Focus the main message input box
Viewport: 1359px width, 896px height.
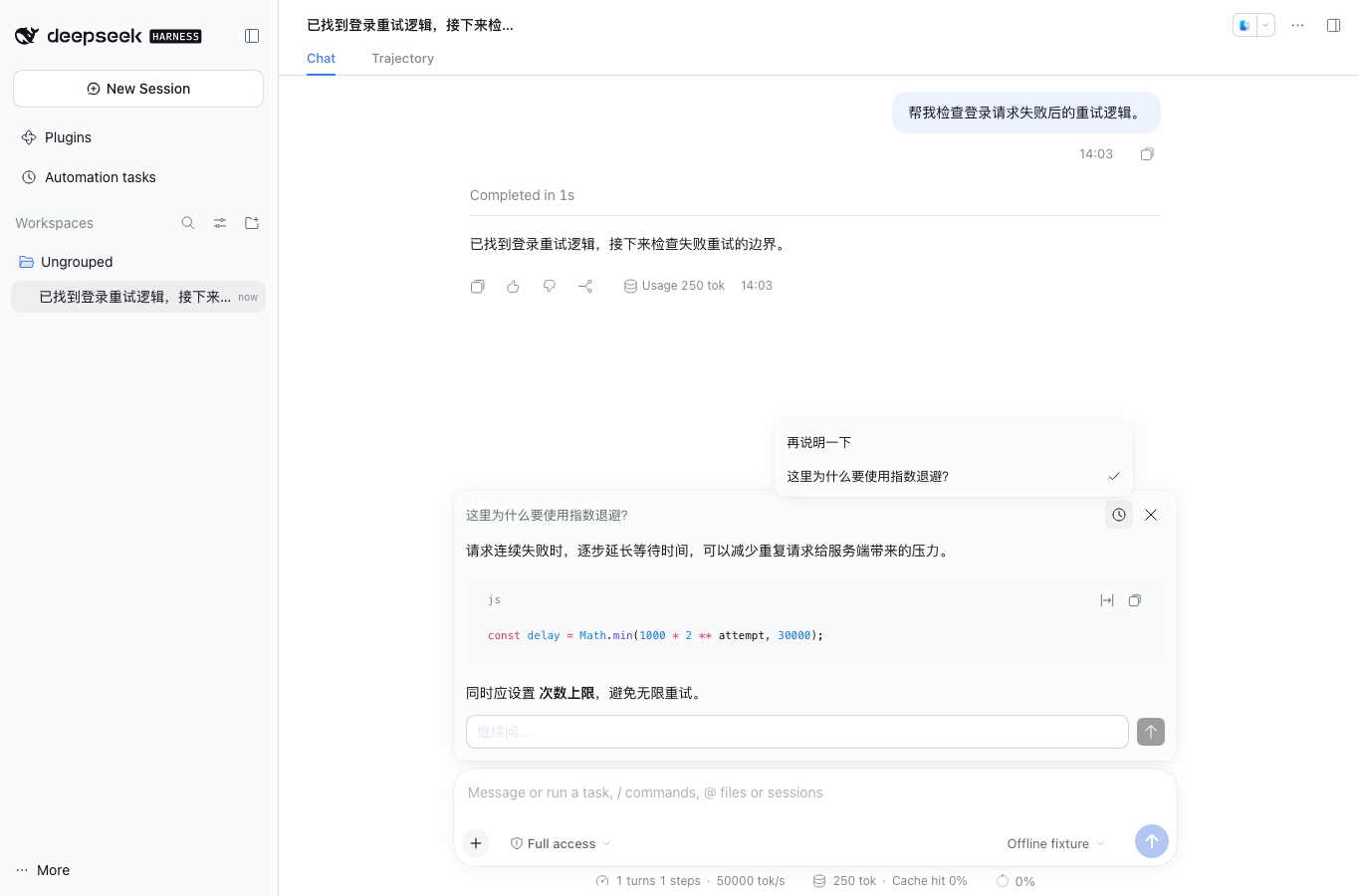pyautogui.click(x=815, y=793)
